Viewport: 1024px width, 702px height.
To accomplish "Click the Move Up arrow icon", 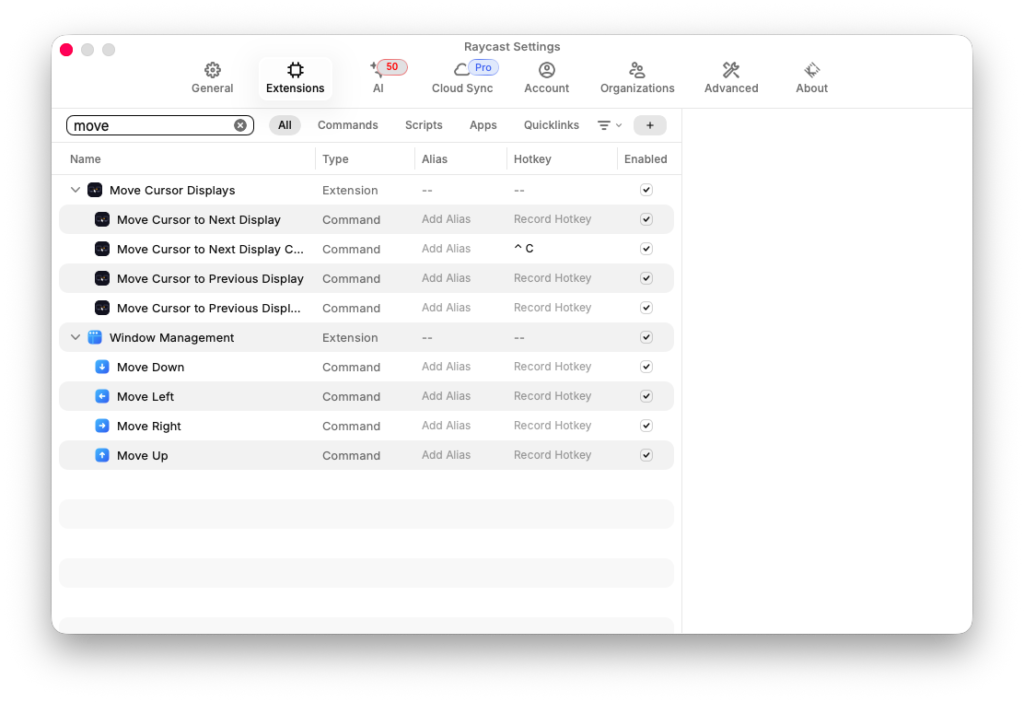I will 102,455.
